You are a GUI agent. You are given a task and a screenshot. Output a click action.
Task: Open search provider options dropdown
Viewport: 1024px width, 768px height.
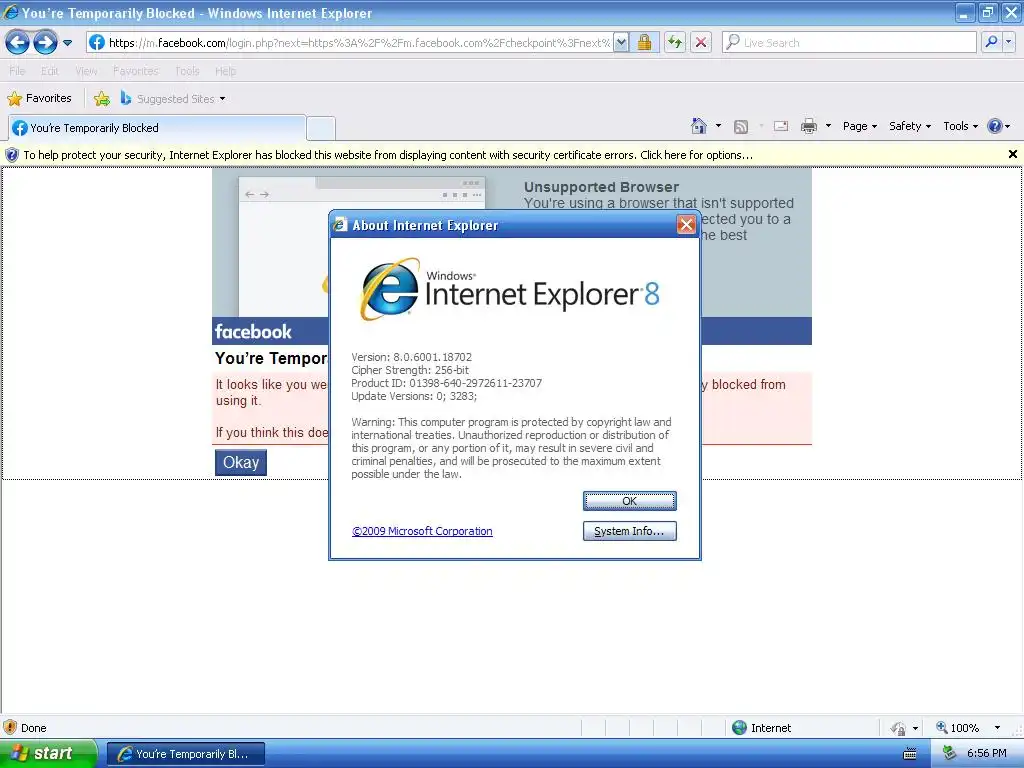1009,42
